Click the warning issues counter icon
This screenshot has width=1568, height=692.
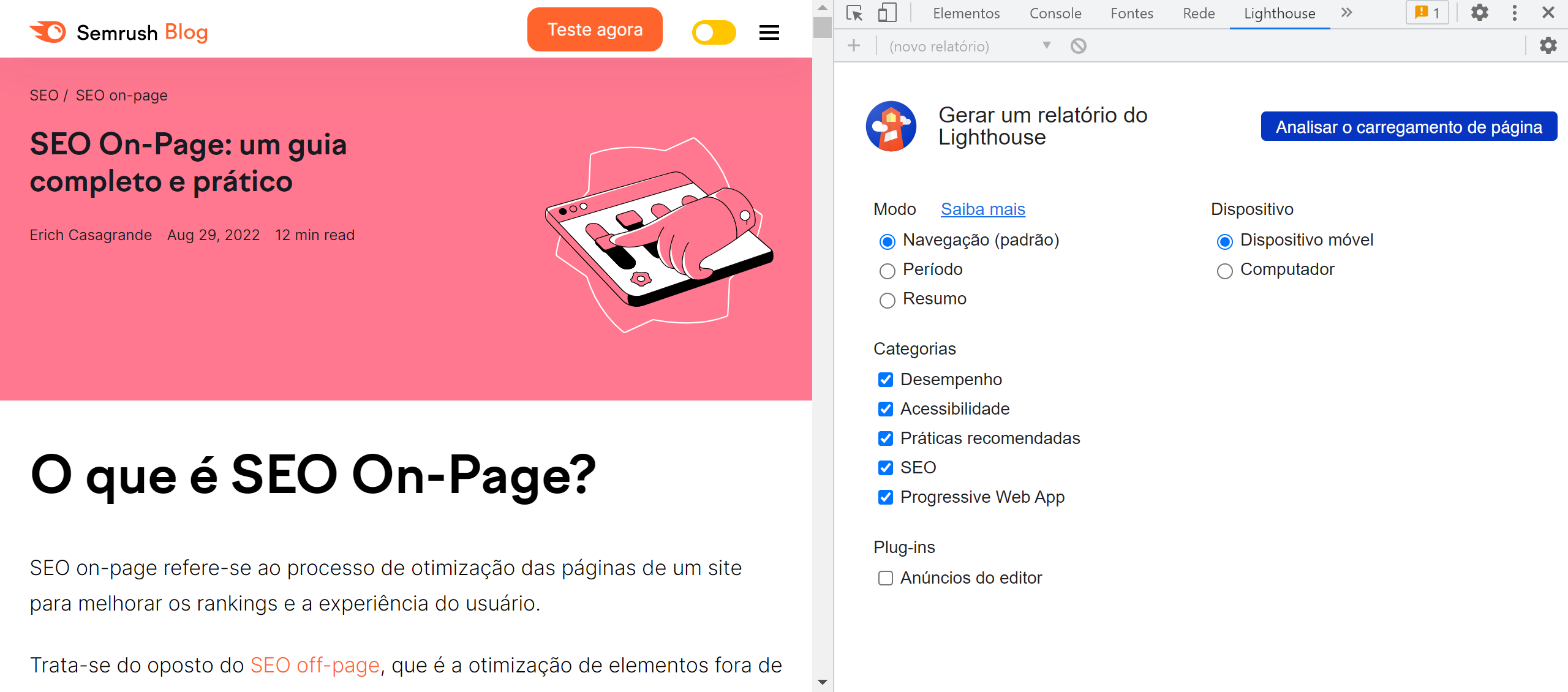pyautogui.click(x=1427, y=11)
